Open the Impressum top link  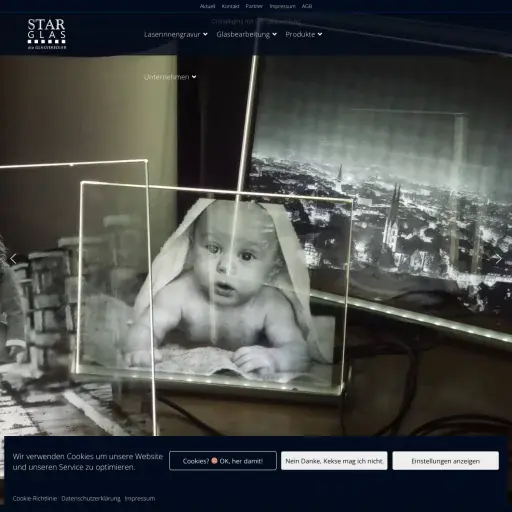[x=282, y=6]
